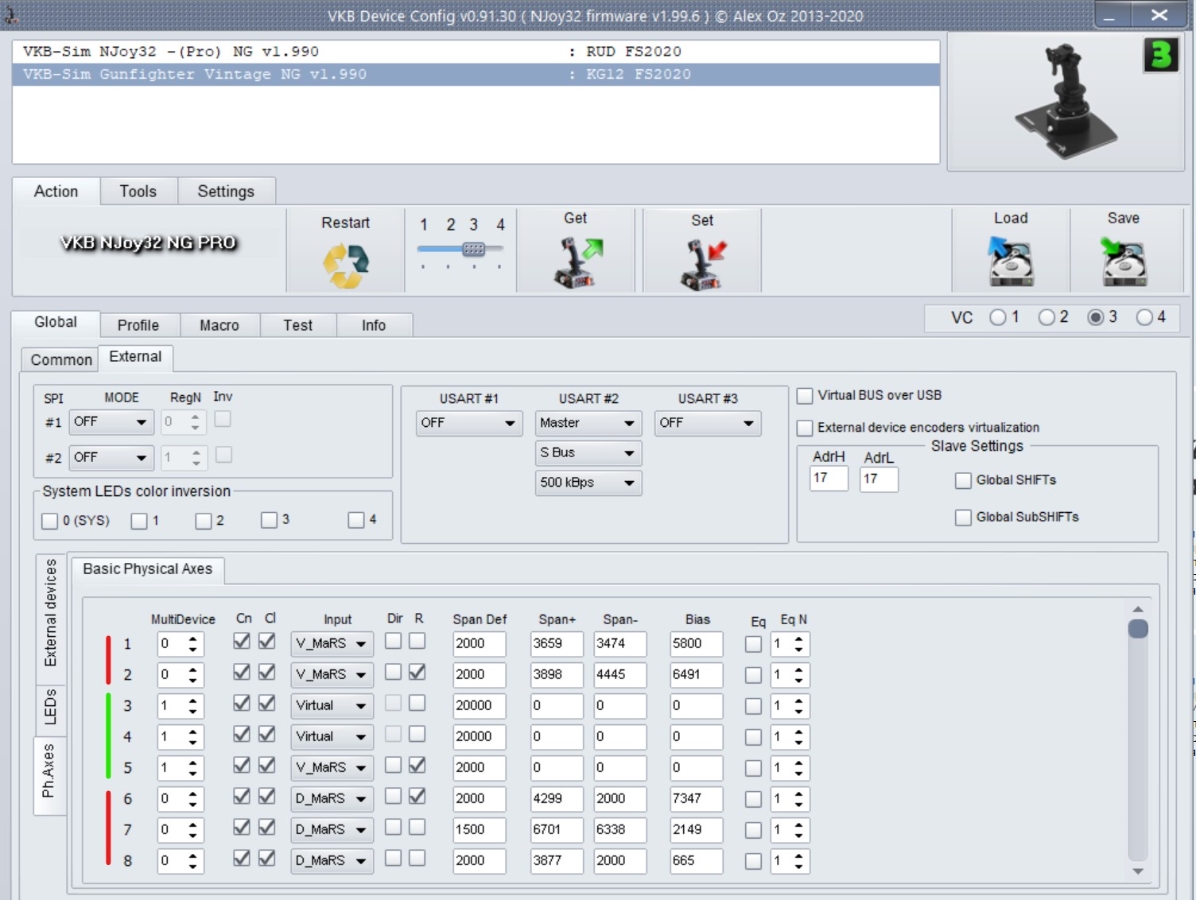
Task: Click the Restart recycle icon
Action: 346,265
